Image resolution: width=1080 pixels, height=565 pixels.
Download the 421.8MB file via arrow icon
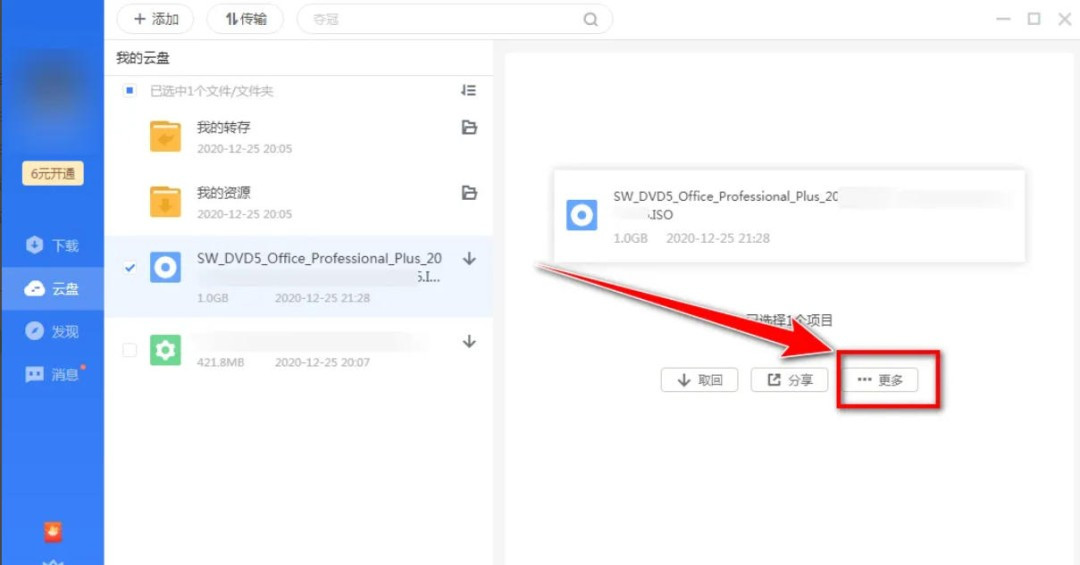click(469, 342)
